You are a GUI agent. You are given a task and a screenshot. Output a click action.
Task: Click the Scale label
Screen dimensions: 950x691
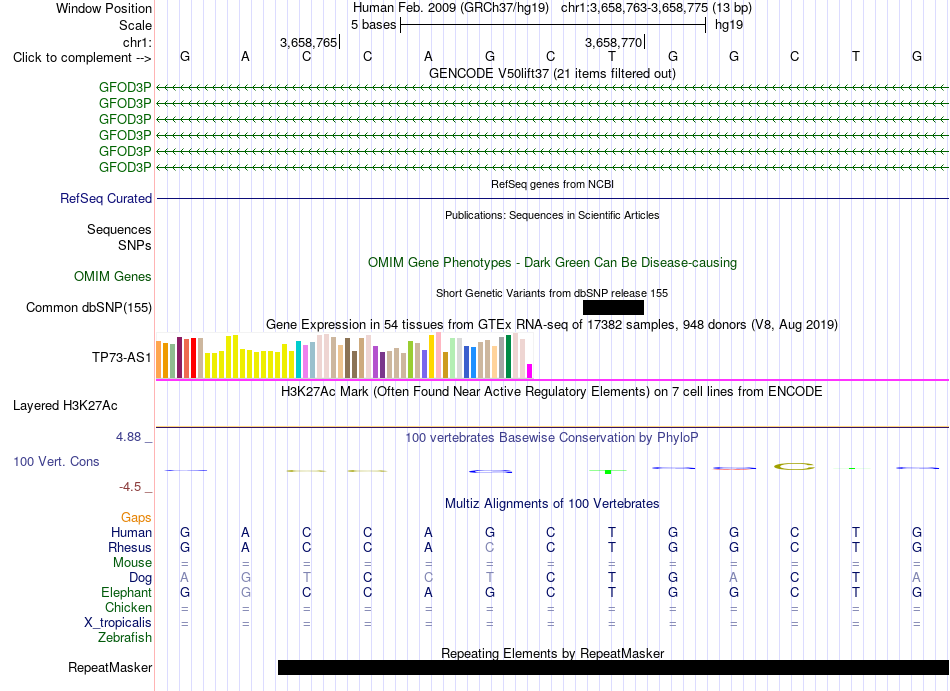tap(136, 25)
